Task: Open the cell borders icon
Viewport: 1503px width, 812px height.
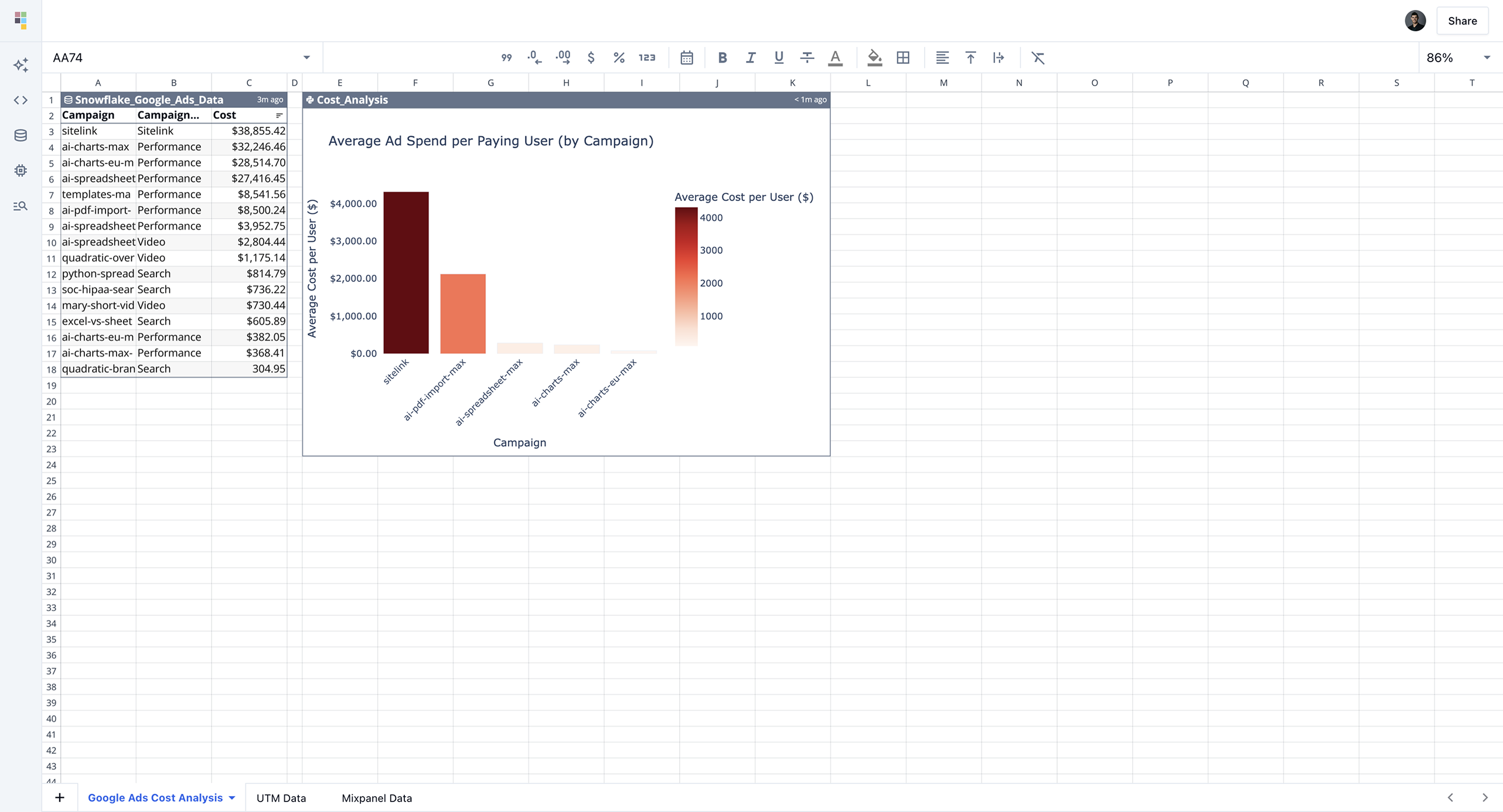Action: coord(903,57)
